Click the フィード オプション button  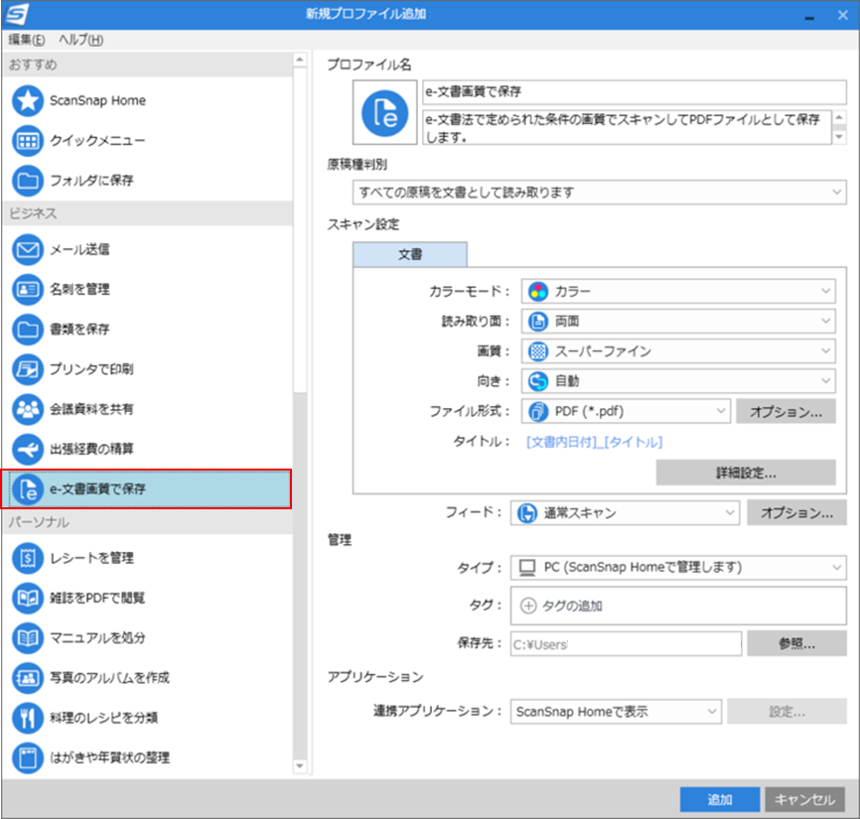point(796,513)
